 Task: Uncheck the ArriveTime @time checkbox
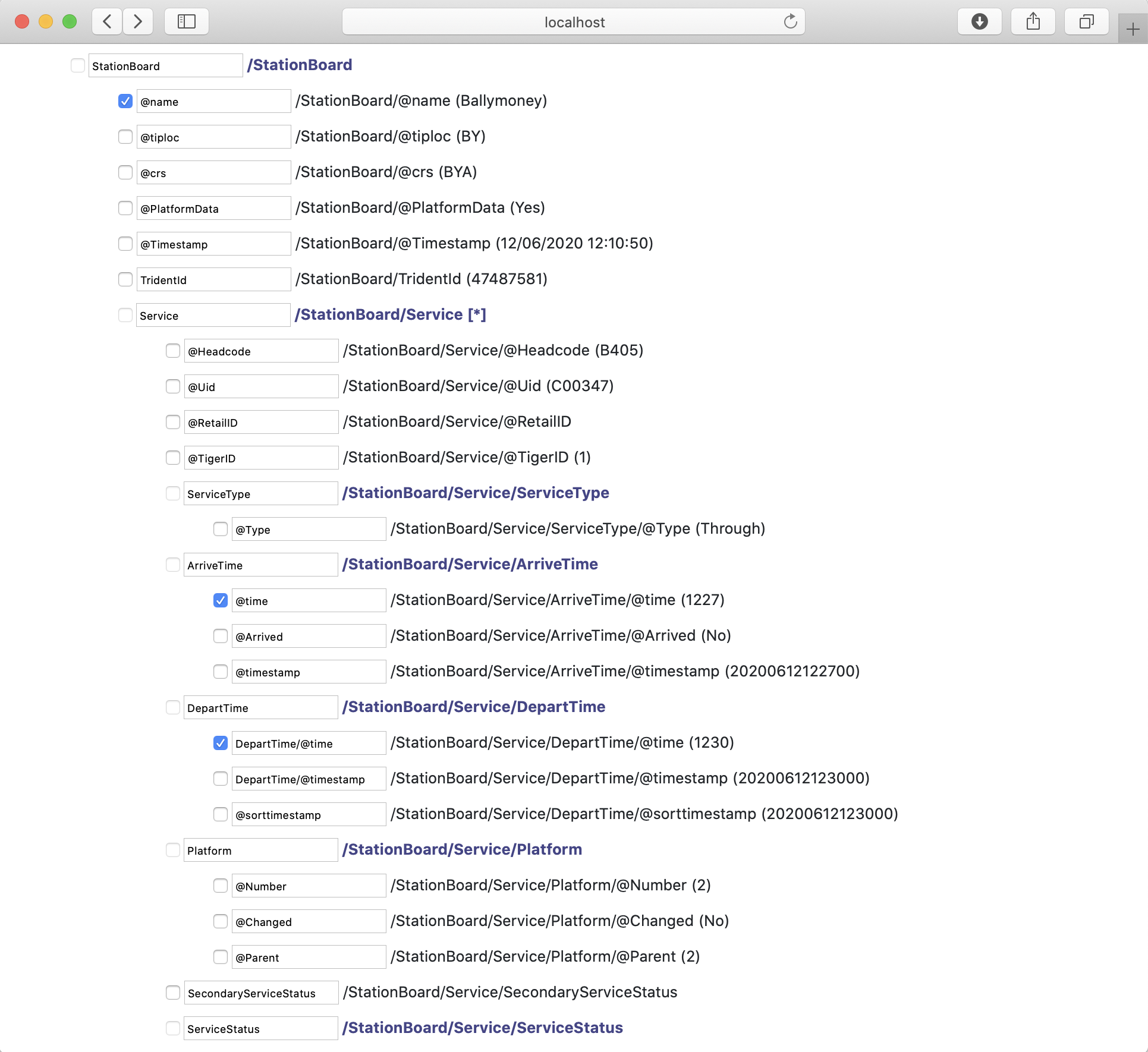click(x=221, y=600)
